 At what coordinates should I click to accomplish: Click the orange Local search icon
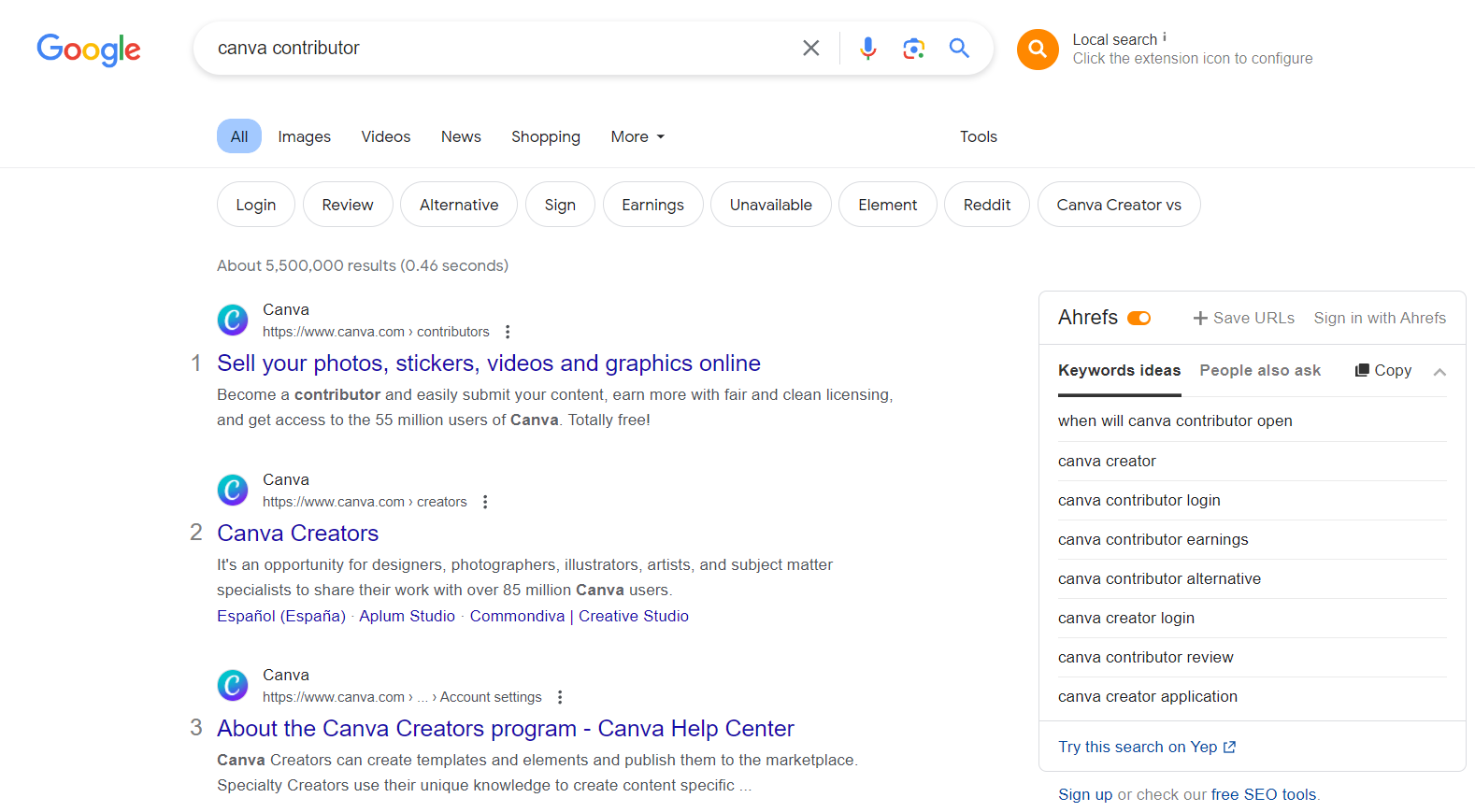click(1038, 49)
